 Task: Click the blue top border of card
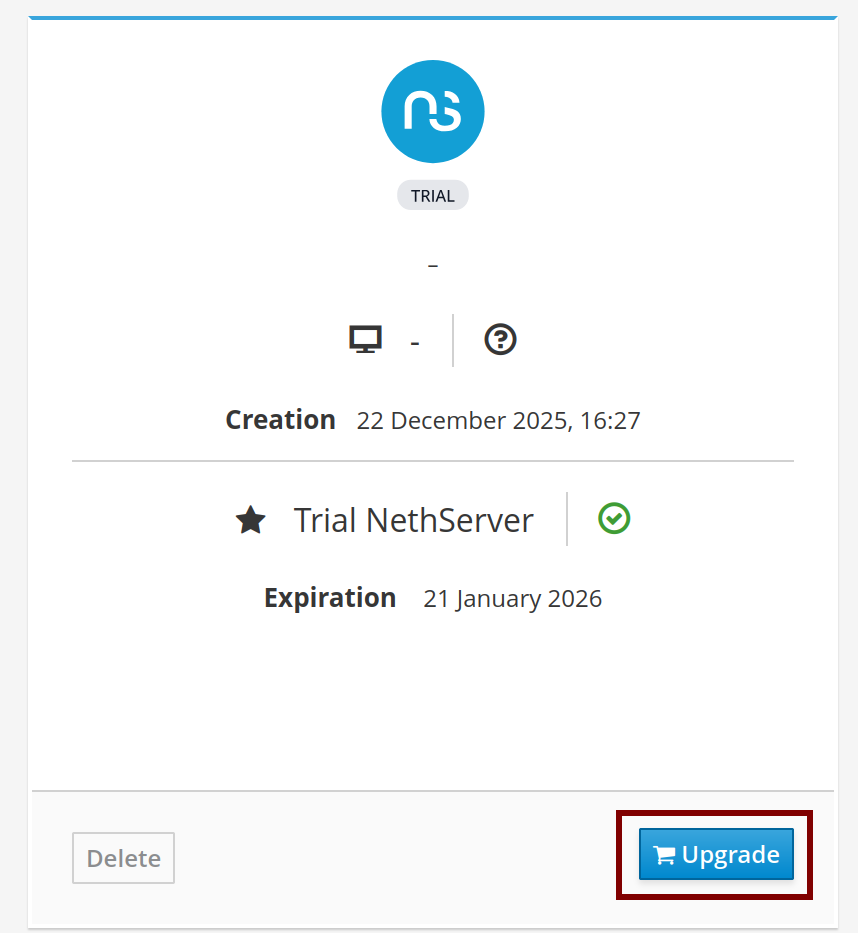tap(432, 18)
